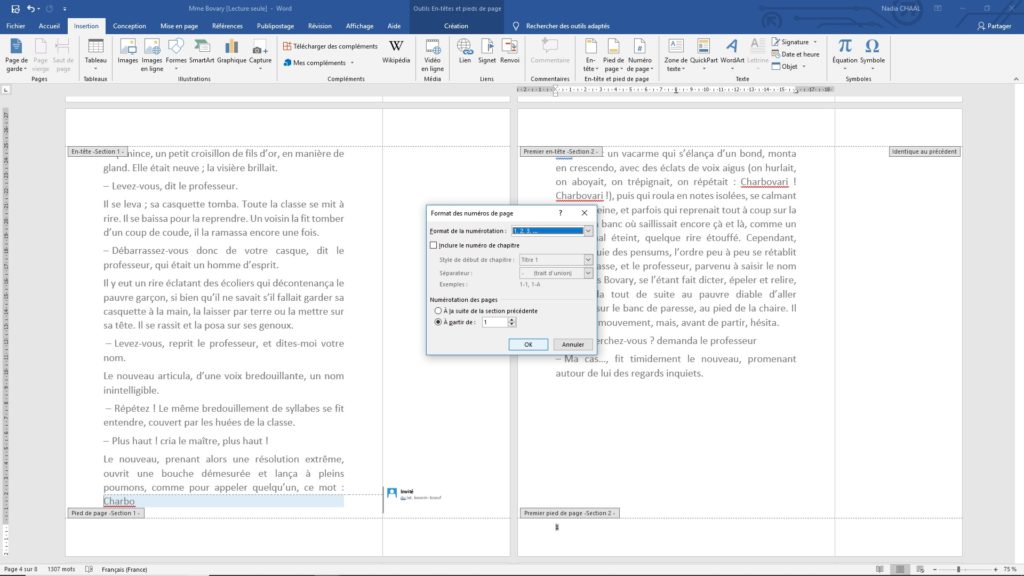
Task: Open the Fichier tab
Action: (15, 26)
